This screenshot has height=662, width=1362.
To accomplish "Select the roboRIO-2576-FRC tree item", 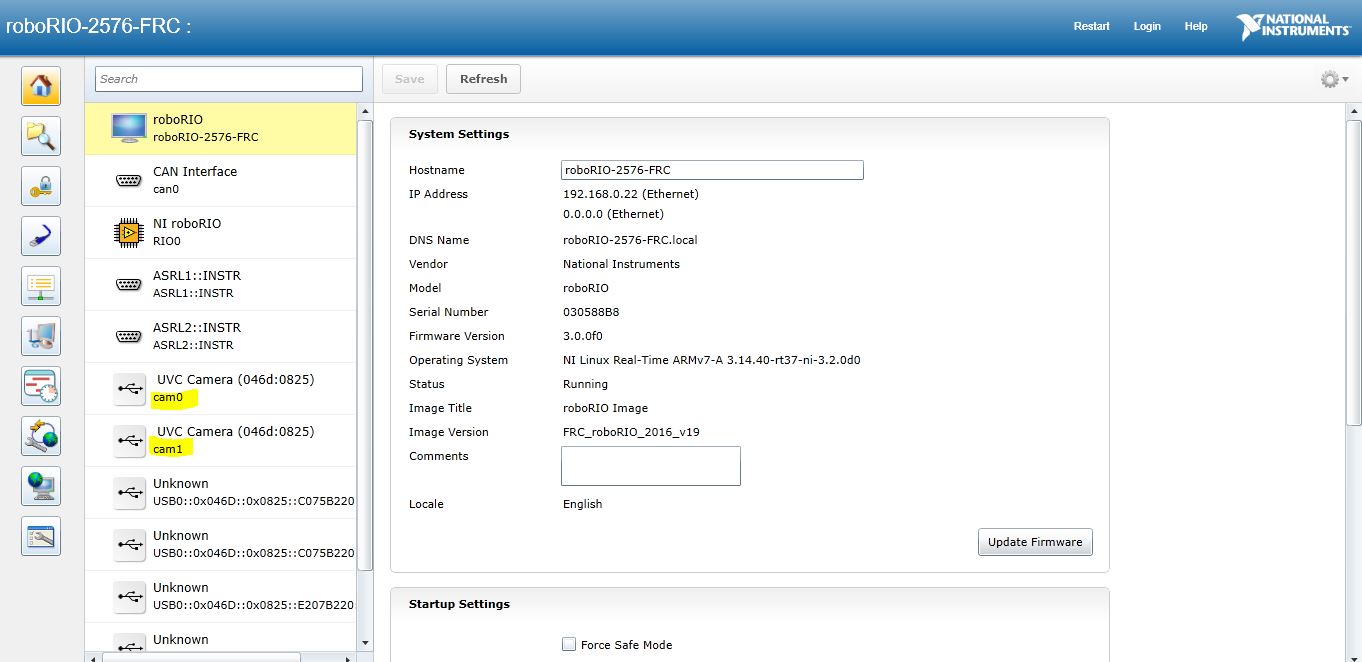I will 220,128.
